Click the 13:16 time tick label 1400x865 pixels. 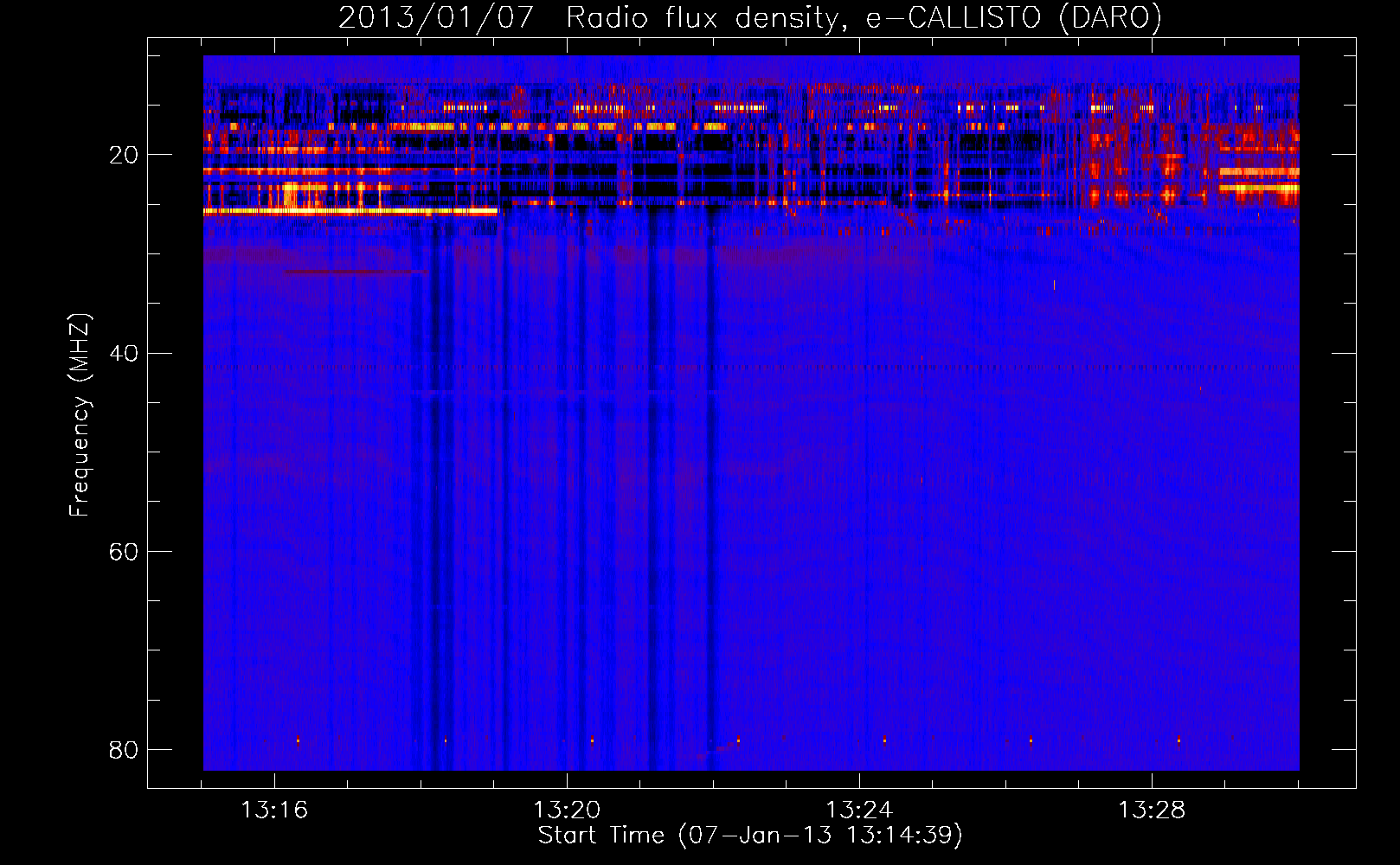click(274, 811)
